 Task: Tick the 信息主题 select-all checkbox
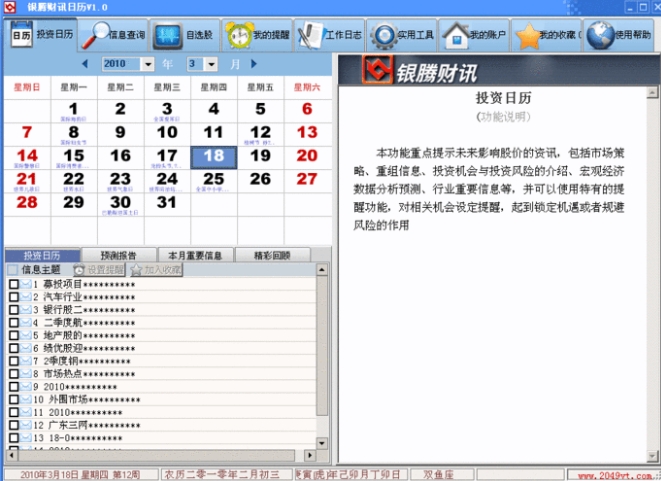click(x=13, y=270)
